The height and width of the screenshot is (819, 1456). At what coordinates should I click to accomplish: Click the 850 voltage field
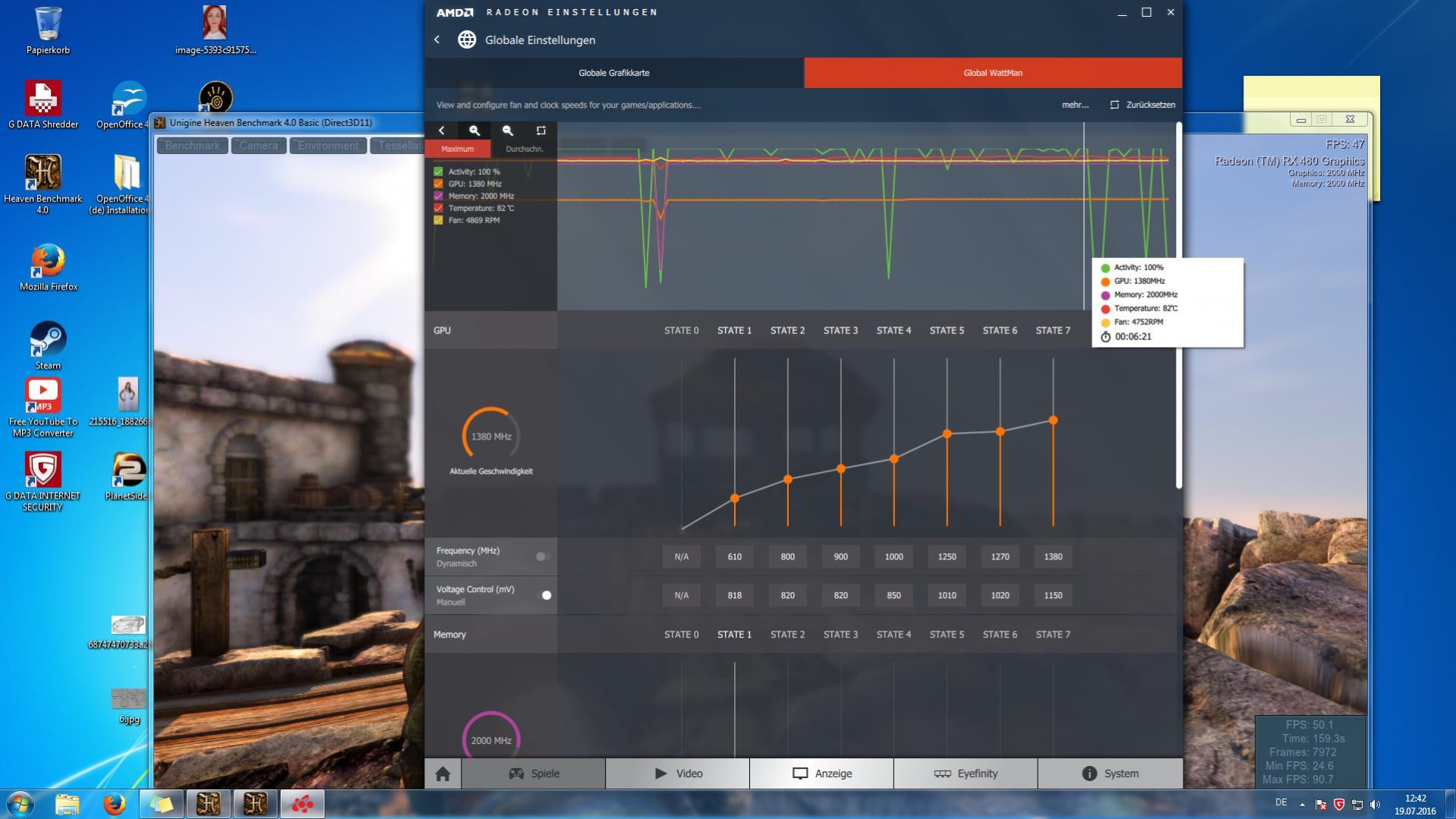893,595
